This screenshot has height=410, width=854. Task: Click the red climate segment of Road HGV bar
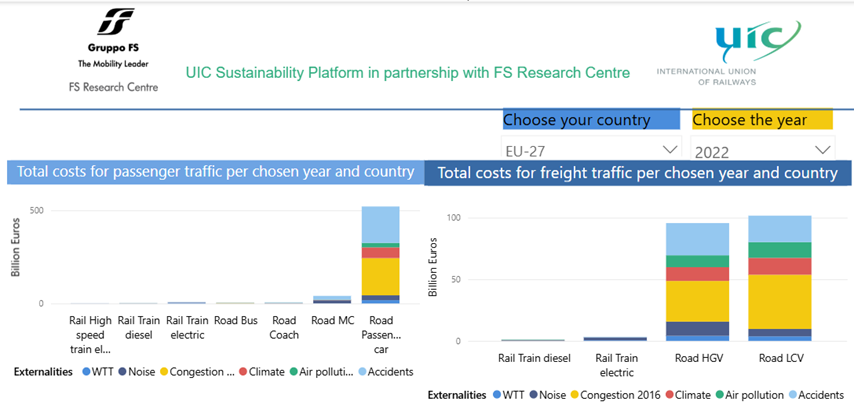pos(699,274)
